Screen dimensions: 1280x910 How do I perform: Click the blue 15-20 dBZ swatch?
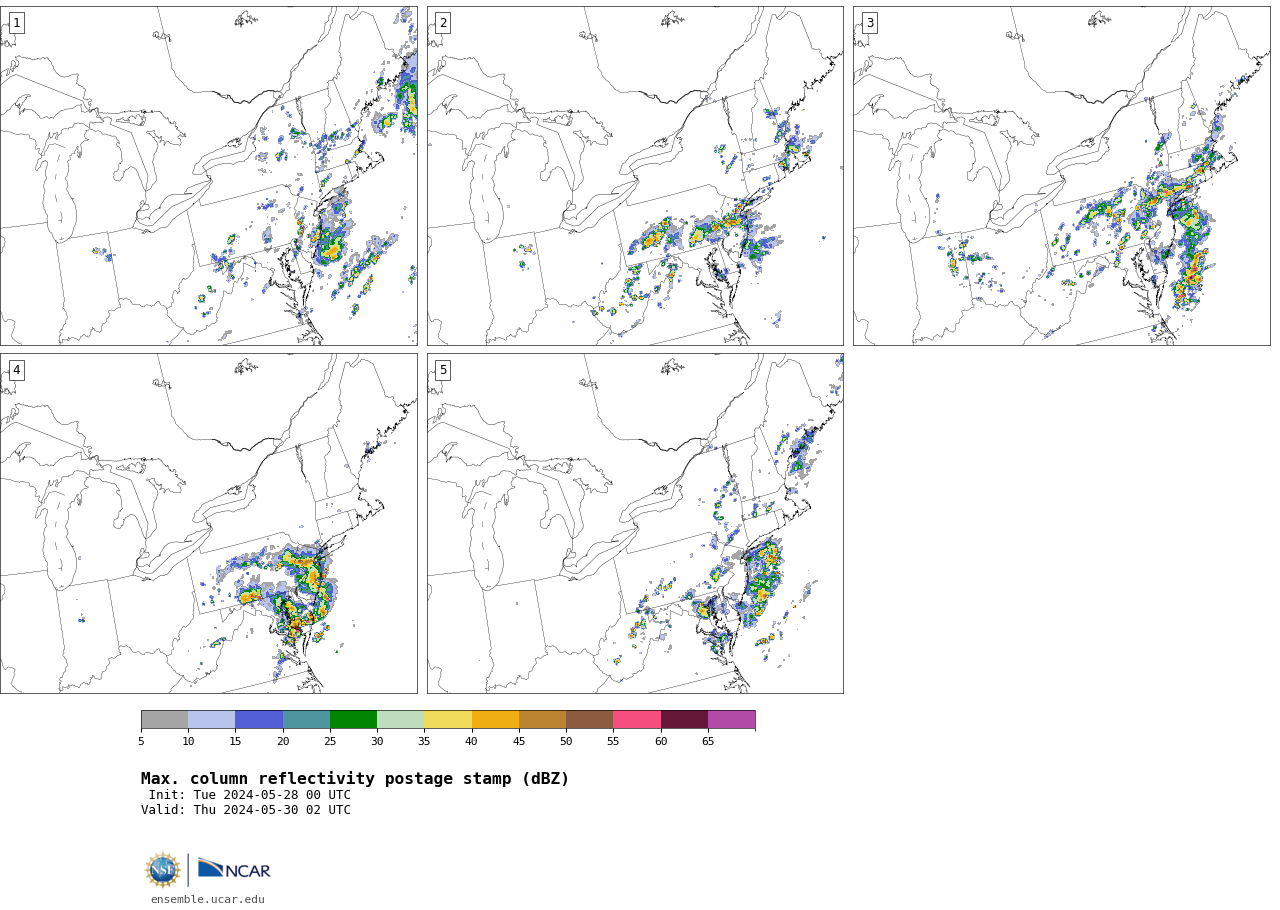259,720
